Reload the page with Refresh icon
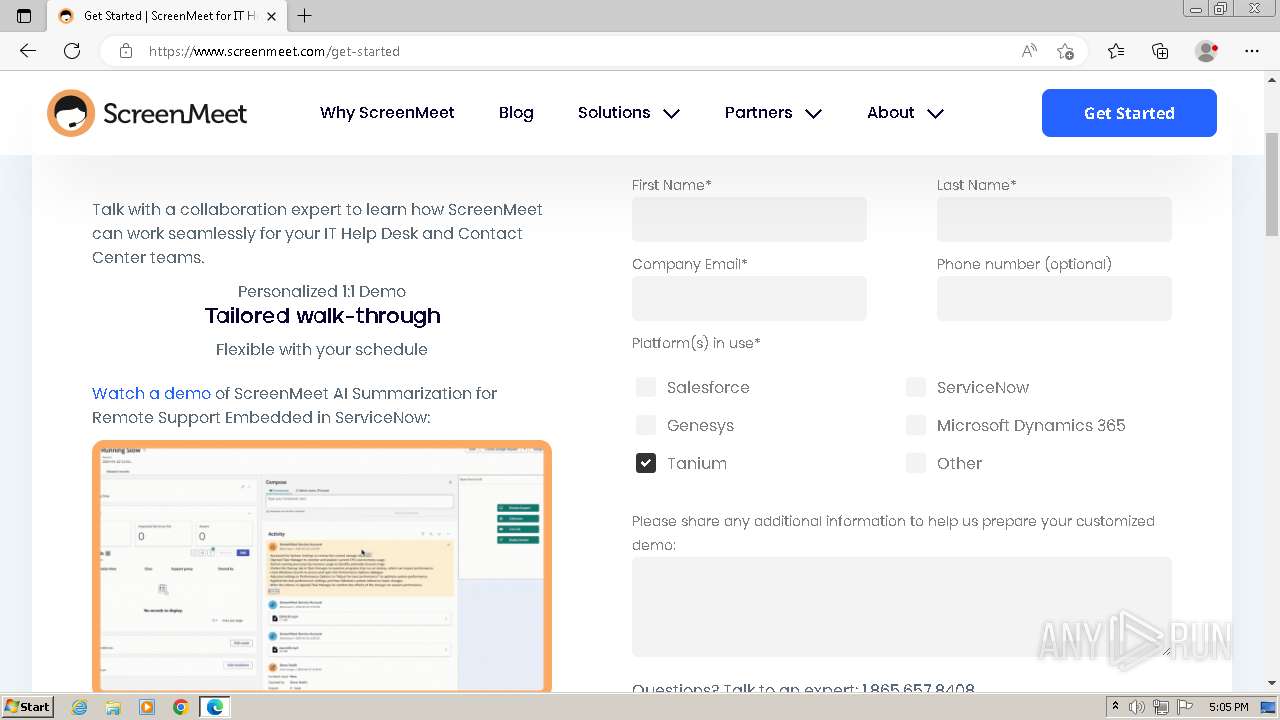Image resolution: width=1280 pixels, height=720 pixels. [72, 51]
